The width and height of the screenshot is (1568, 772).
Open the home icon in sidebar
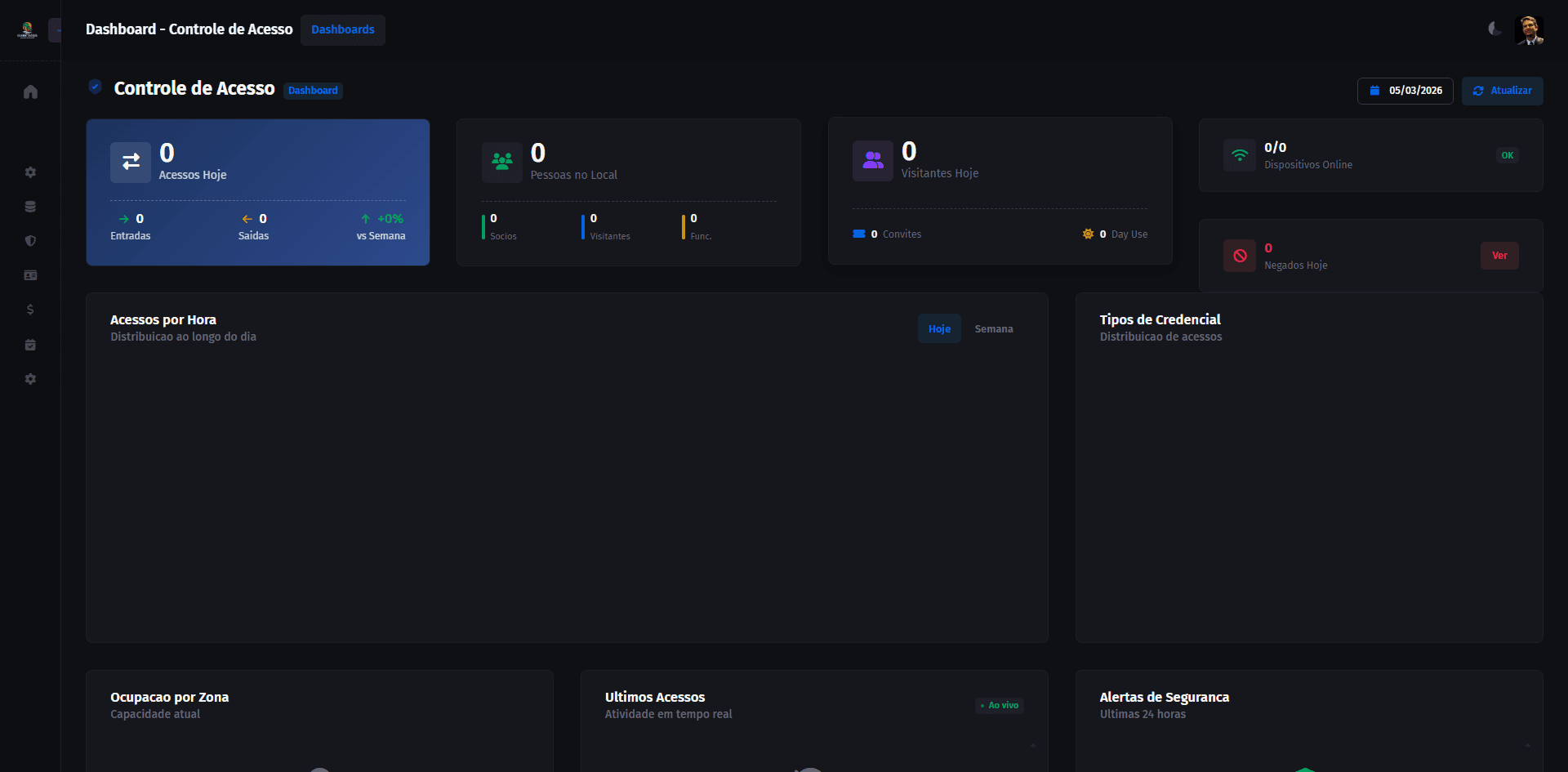(30, 91)
